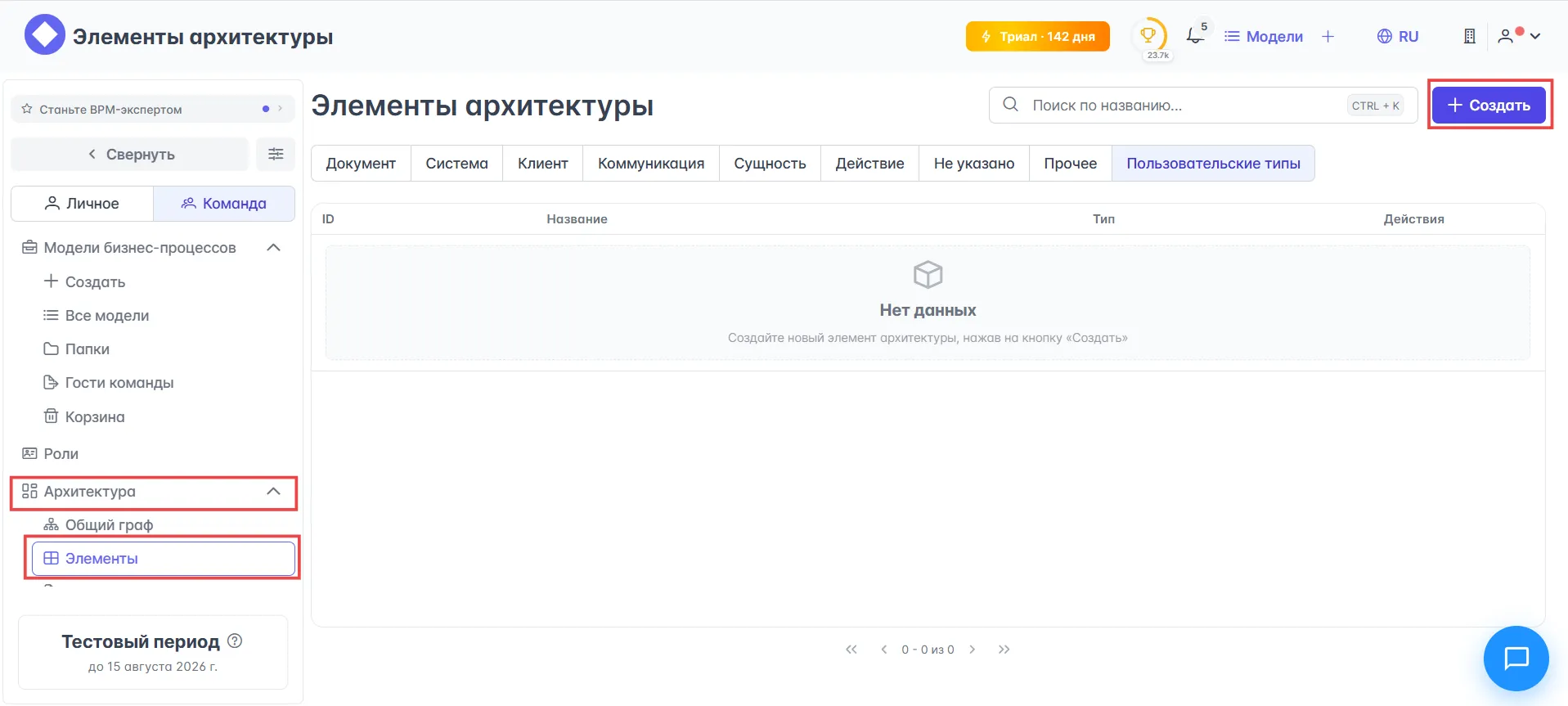Open Общий граф in sidebar
The height and width of the screenshot is (706, 1568).
coord(109,525)
